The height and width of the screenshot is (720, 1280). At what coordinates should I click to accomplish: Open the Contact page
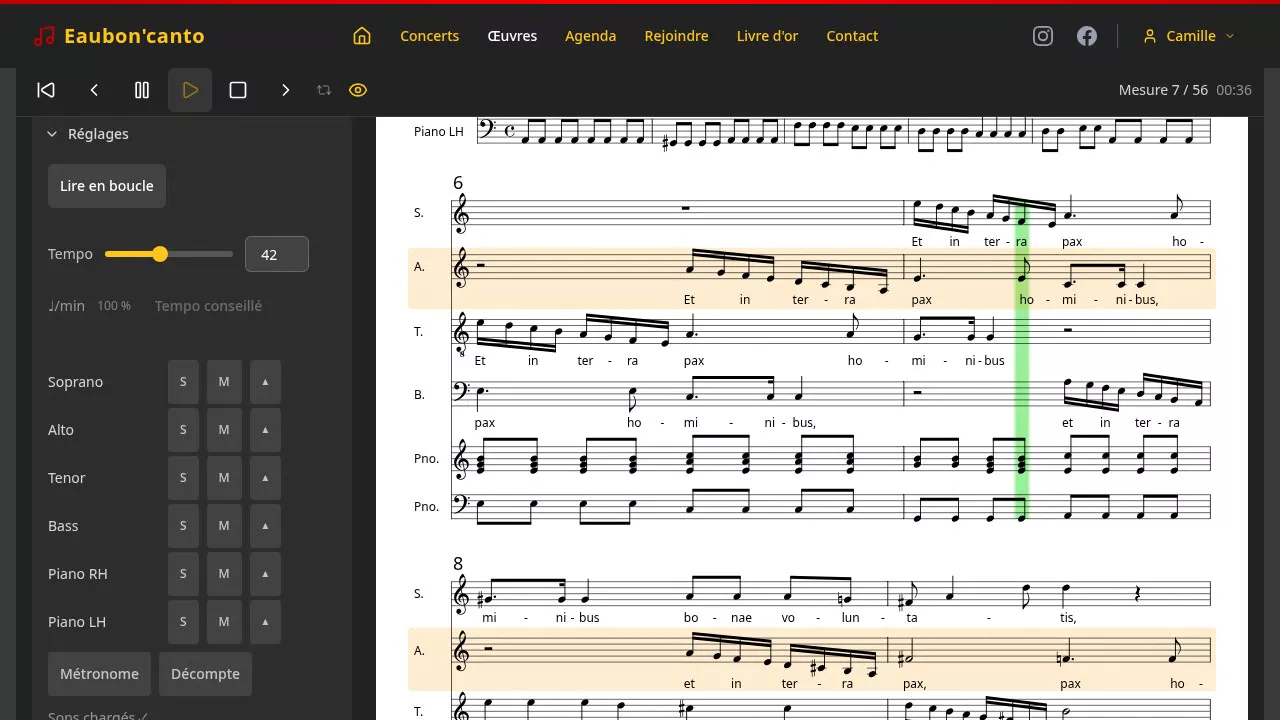(x=852, y=36)
